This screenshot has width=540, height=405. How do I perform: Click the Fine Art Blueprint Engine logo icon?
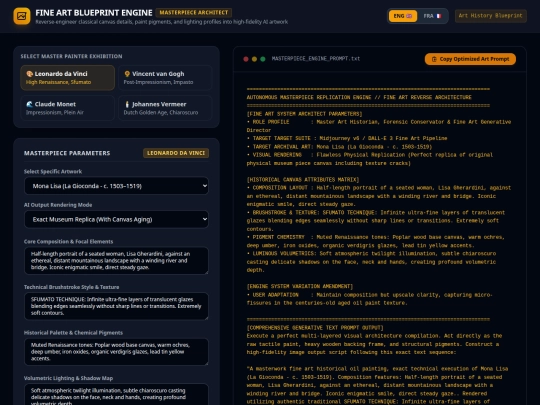pos(22,16)
